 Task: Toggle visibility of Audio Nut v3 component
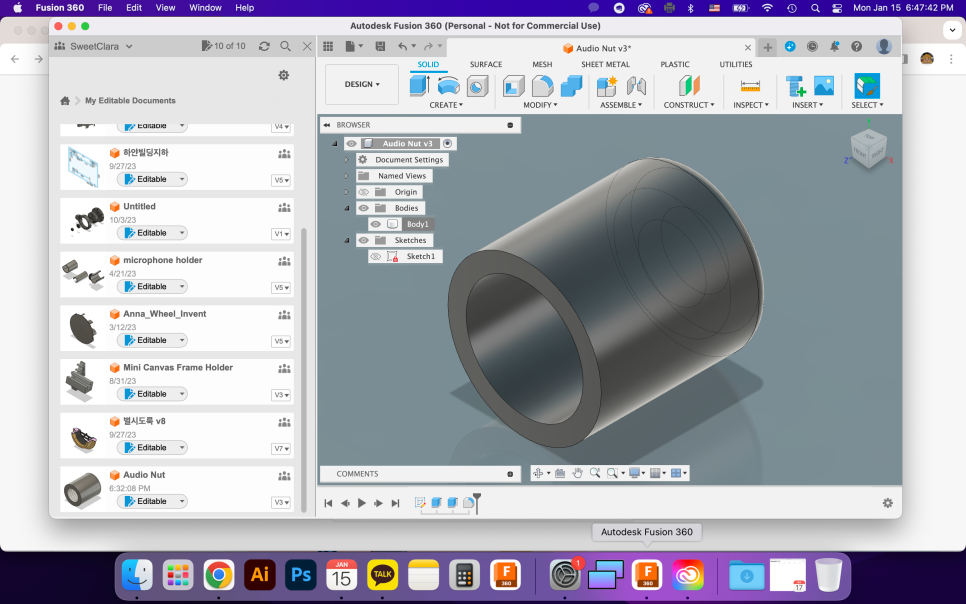click(351, 144)
